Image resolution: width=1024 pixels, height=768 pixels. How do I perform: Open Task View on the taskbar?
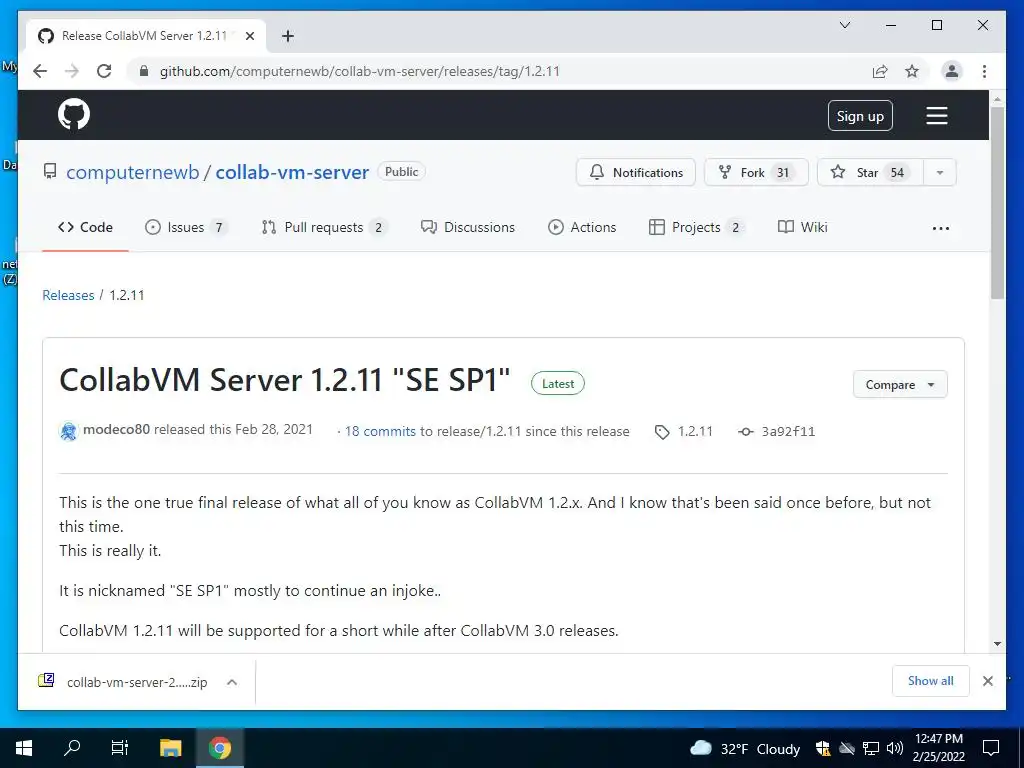120,748
